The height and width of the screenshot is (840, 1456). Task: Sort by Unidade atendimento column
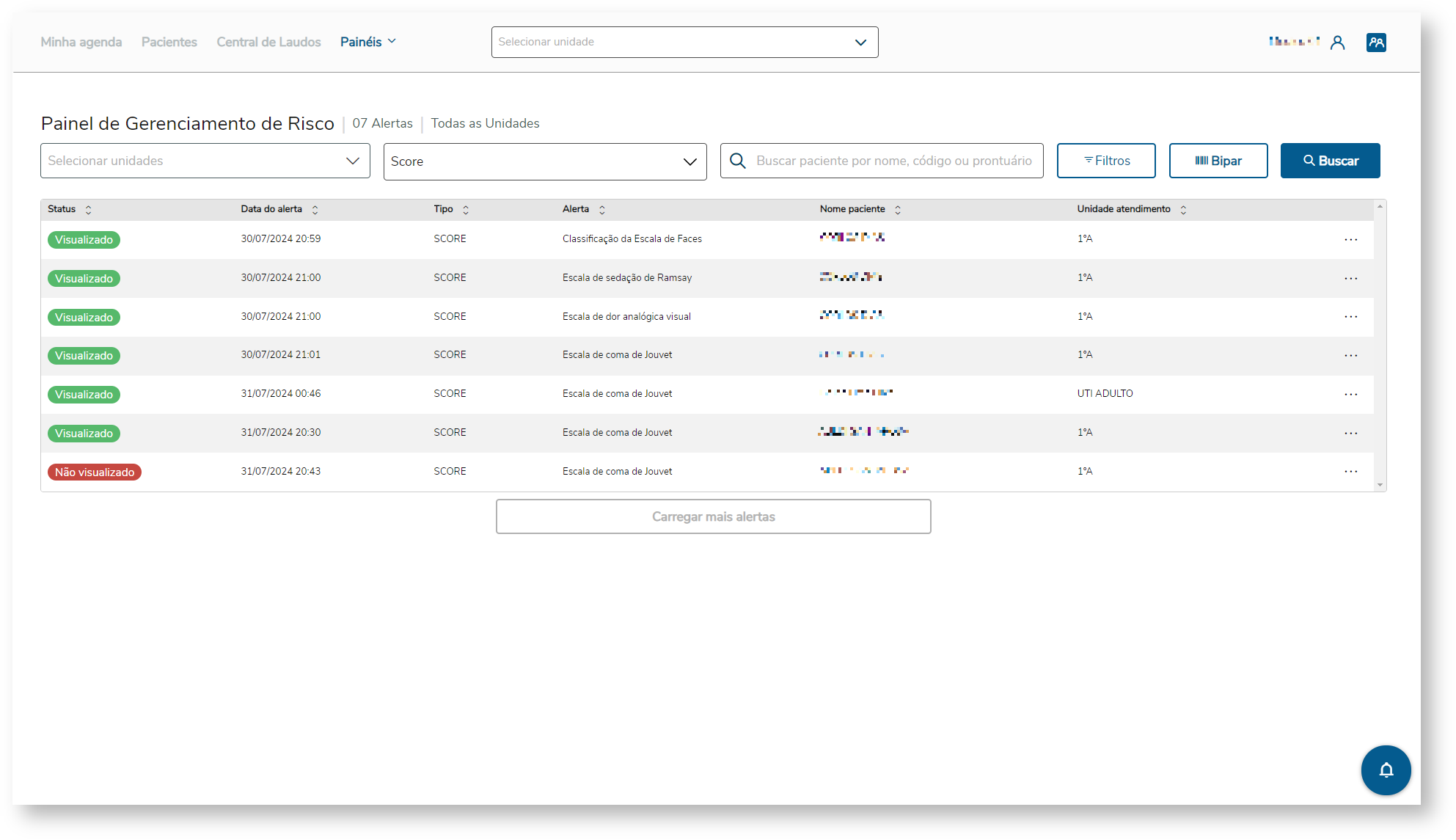(x=1182, y=210)
